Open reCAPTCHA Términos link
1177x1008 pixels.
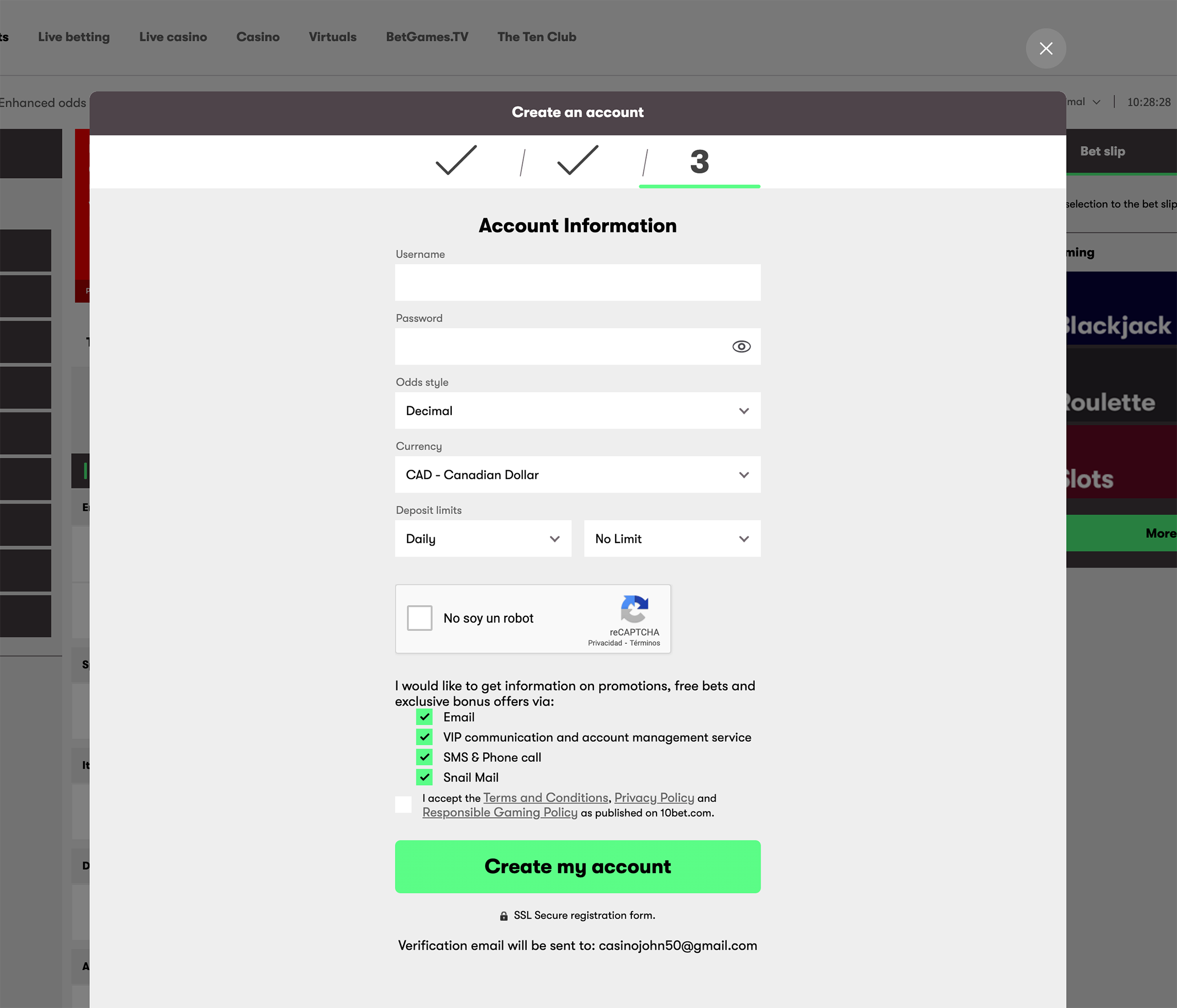tap(645, 643)
